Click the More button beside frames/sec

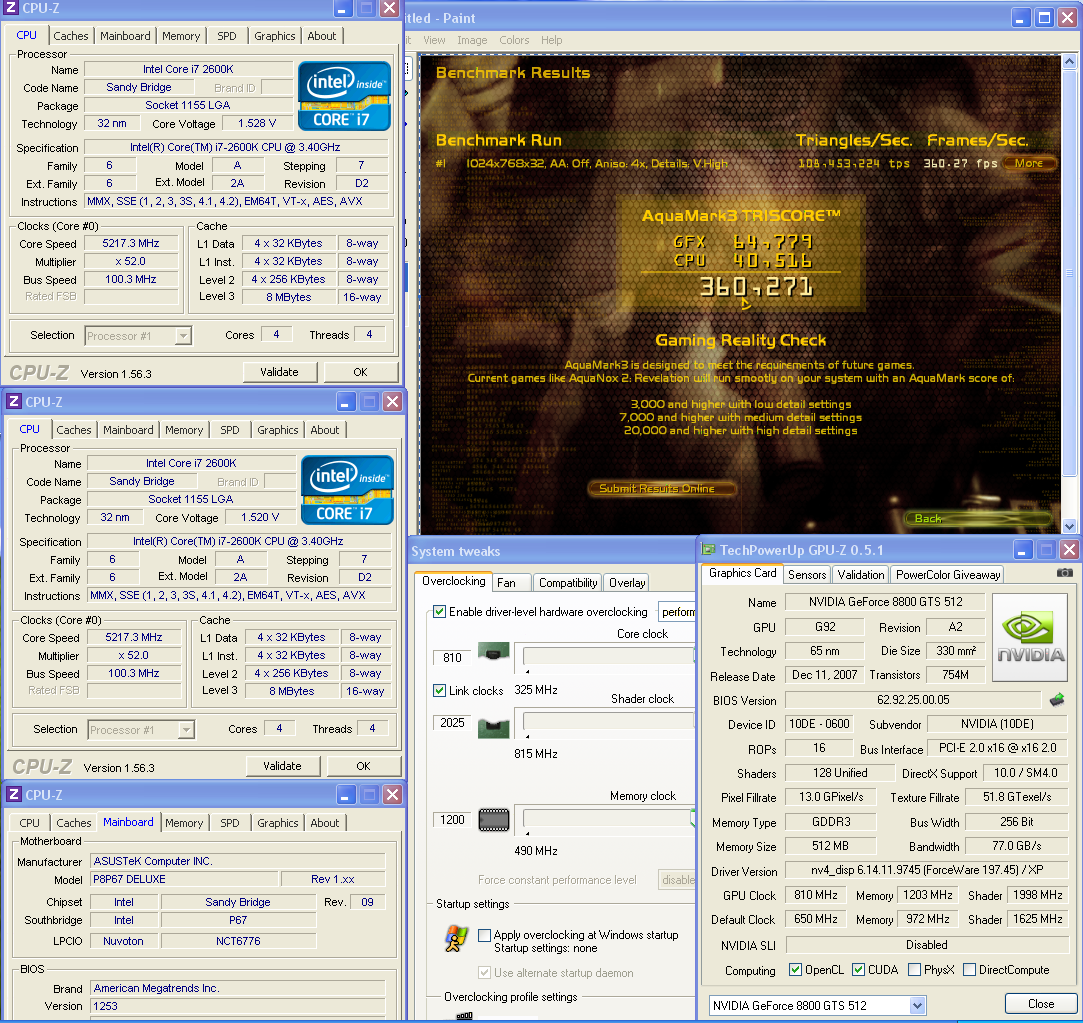1029,163
